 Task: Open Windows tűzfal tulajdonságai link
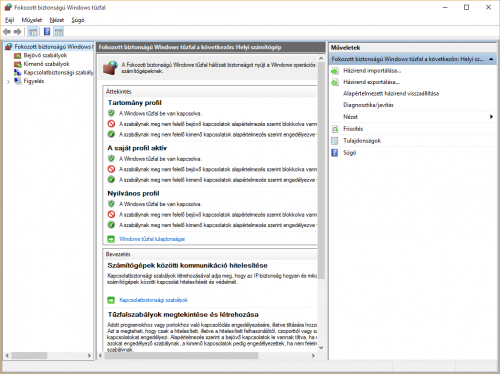(152, 239)
